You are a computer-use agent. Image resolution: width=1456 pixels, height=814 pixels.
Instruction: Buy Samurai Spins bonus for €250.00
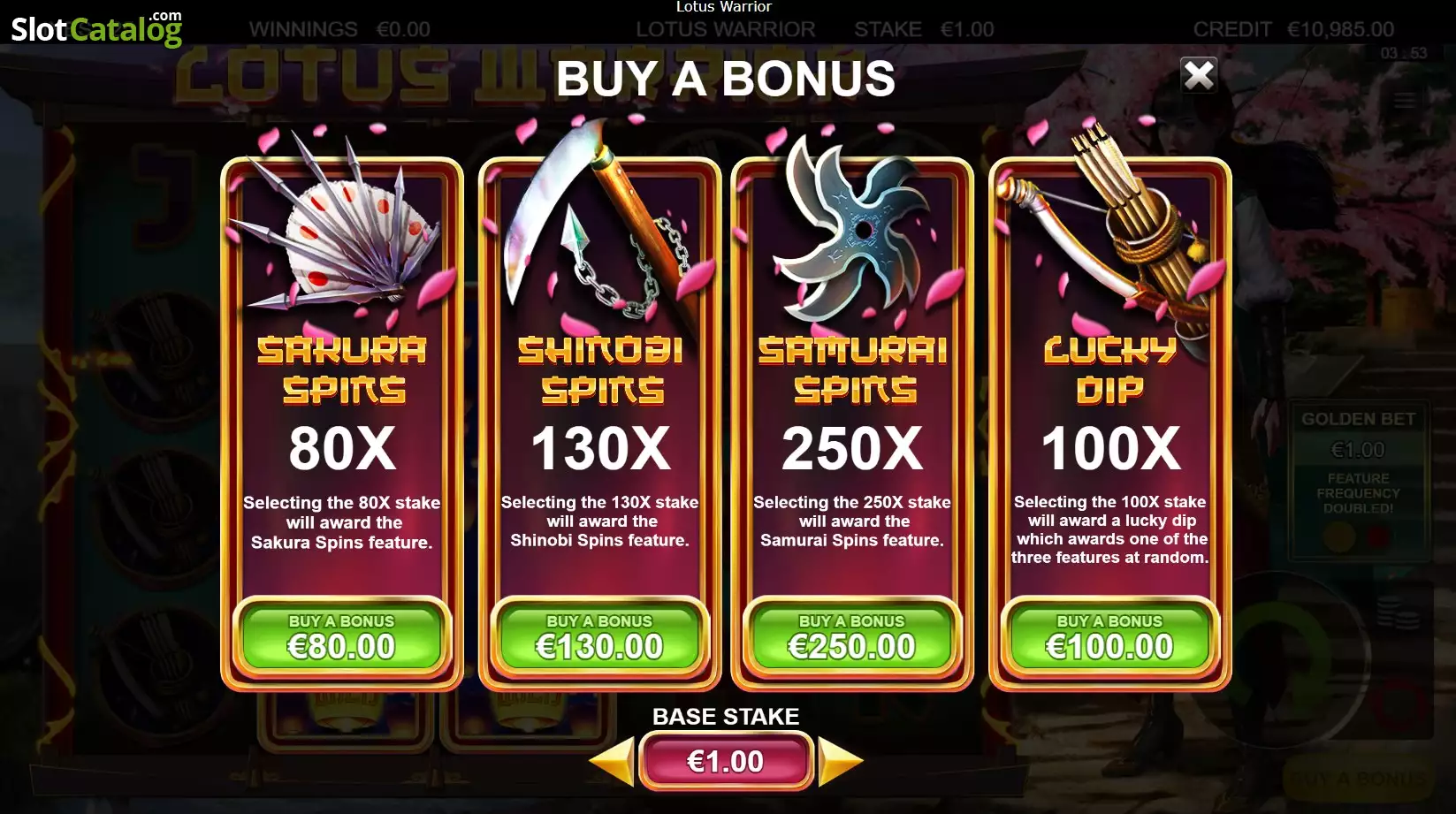point(852,637)
